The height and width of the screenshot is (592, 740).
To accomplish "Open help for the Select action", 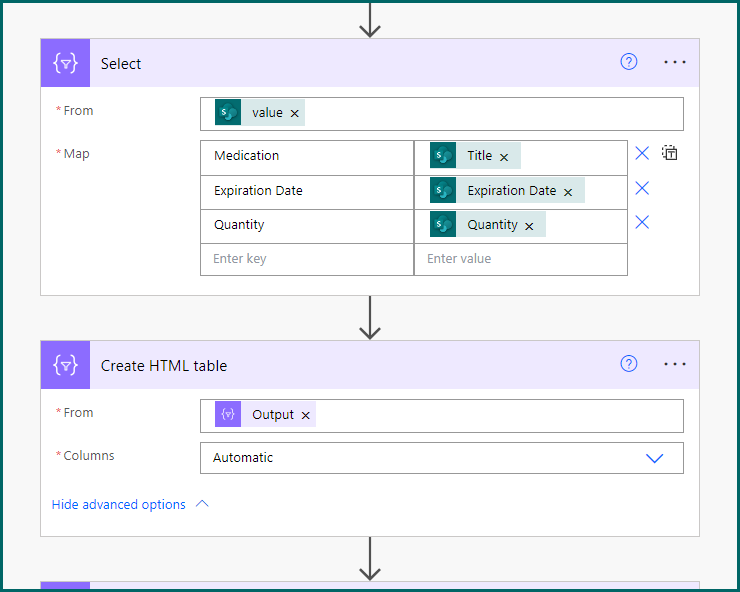I will coord(629,62).
